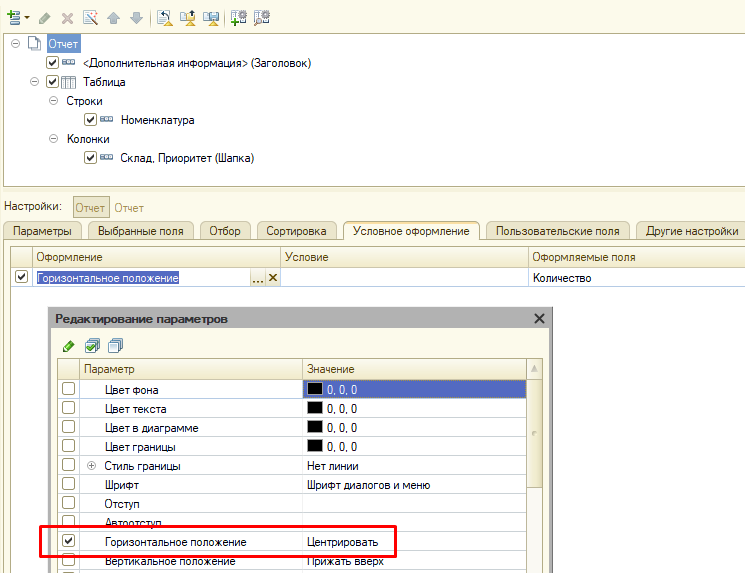This screenshot has height=573, width=745.
Task: Click the Нет линии value cell
Action: [x=414, y=466]
